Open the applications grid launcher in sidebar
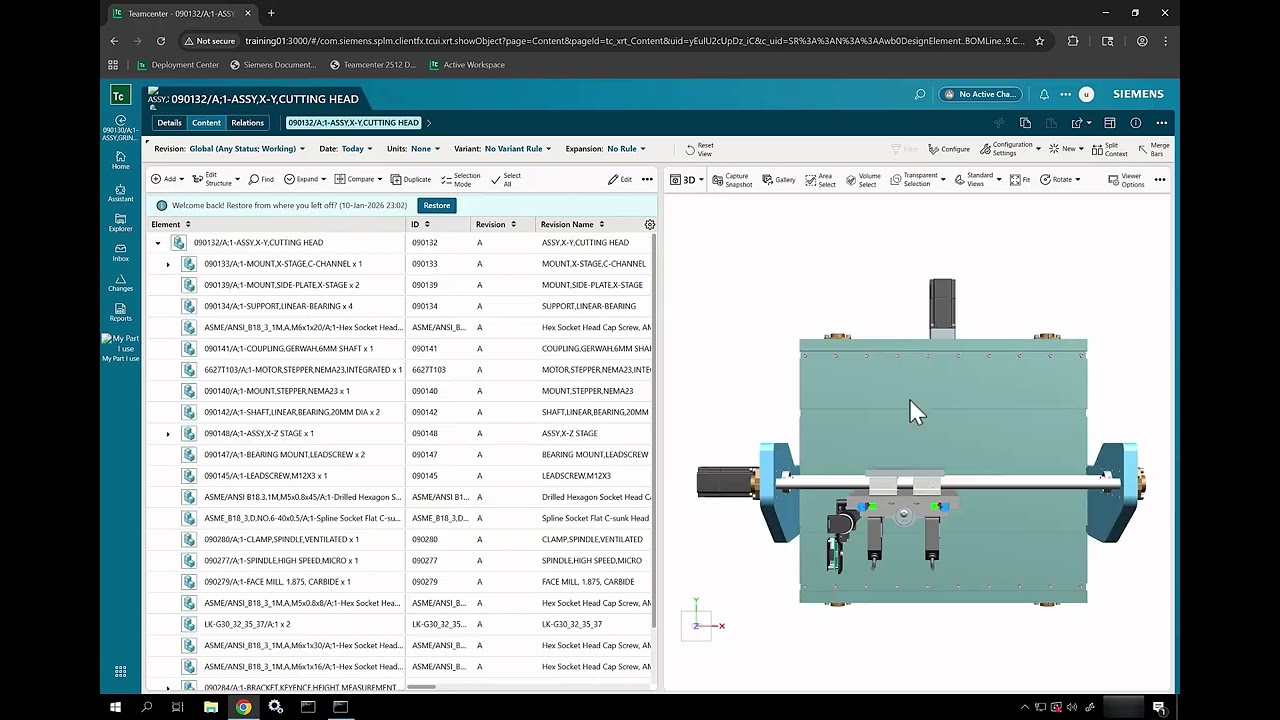This screenshot has width=1280, height=720. 120,672
